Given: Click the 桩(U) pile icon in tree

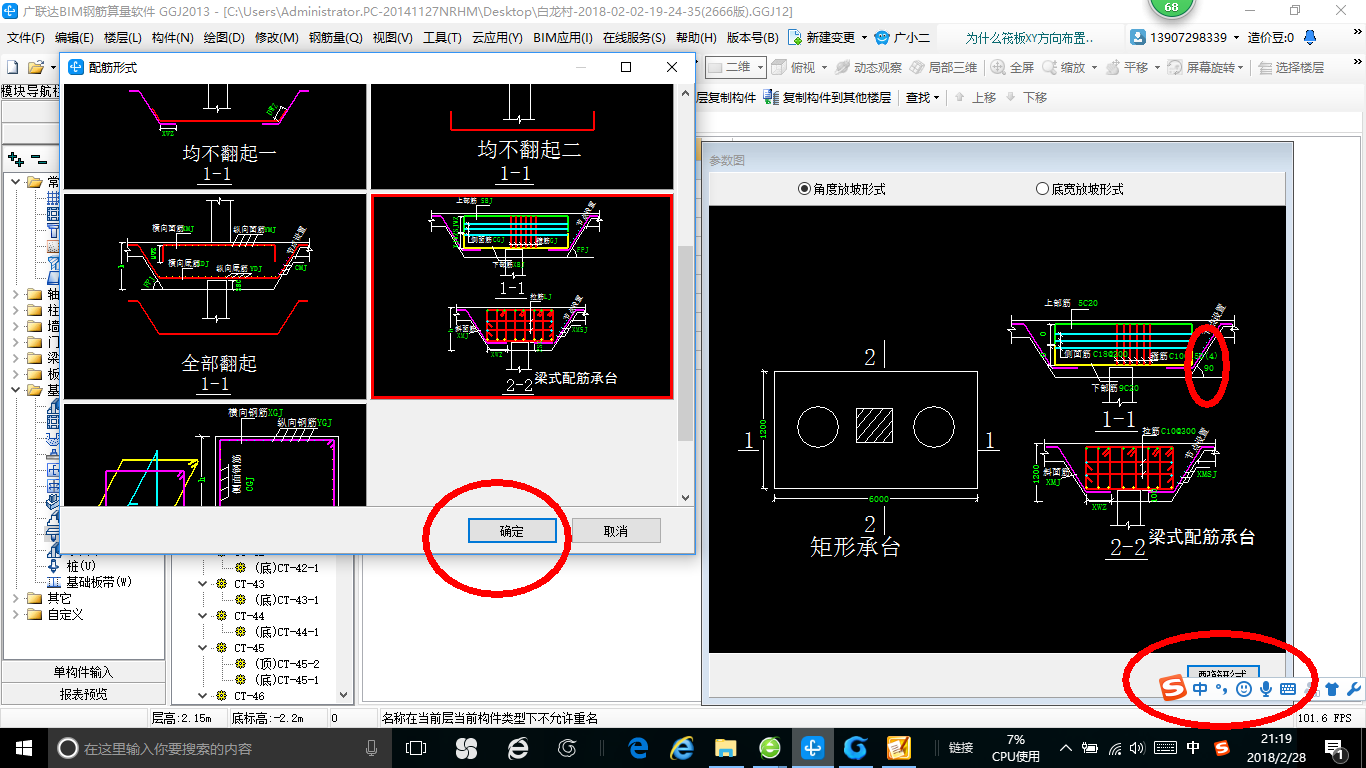Looking at the screenshot, I should pyautogui.click(x=54, y=566).
